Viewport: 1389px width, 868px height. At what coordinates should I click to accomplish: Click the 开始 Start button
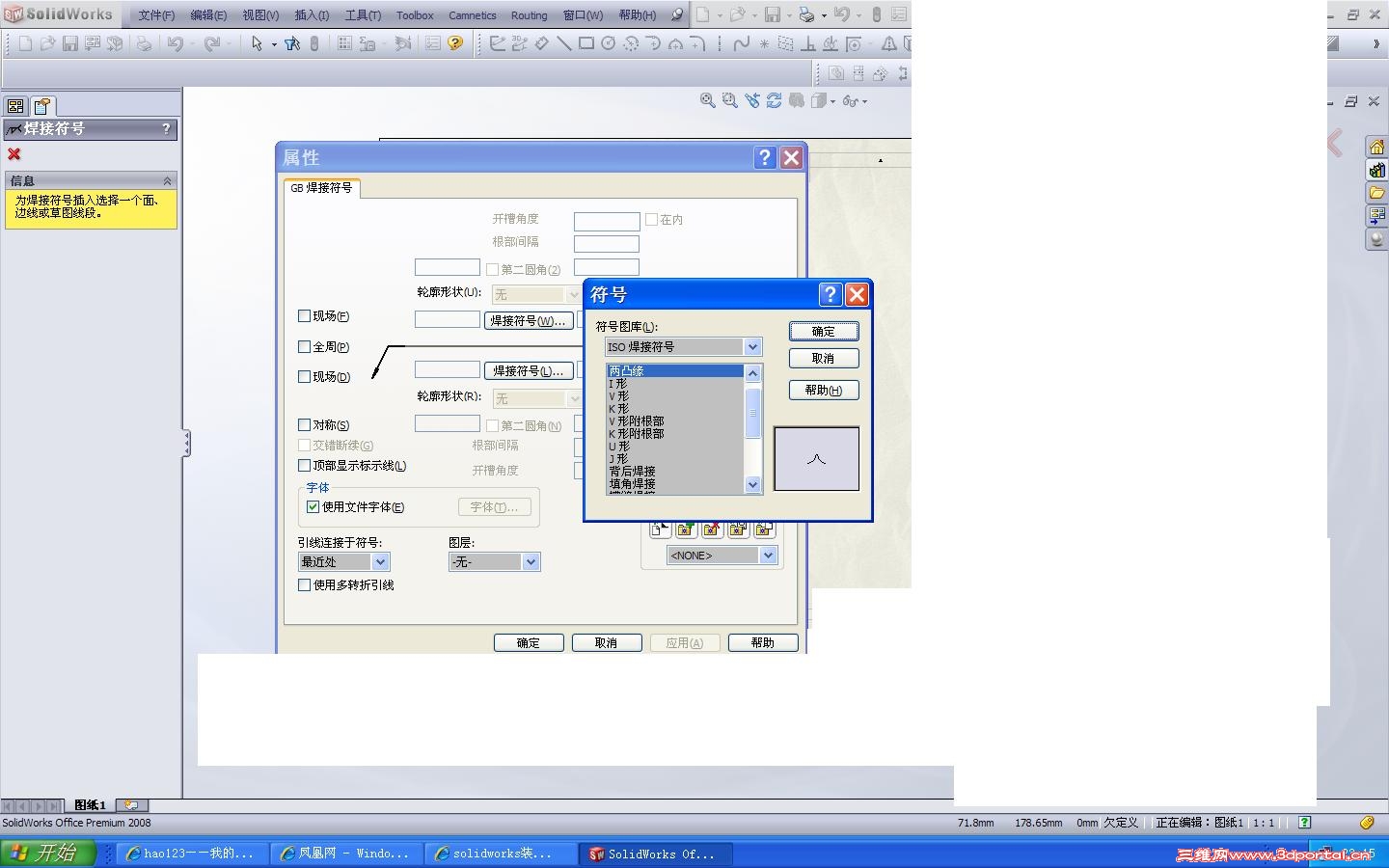pyautogui.click(x=48, y=854)
